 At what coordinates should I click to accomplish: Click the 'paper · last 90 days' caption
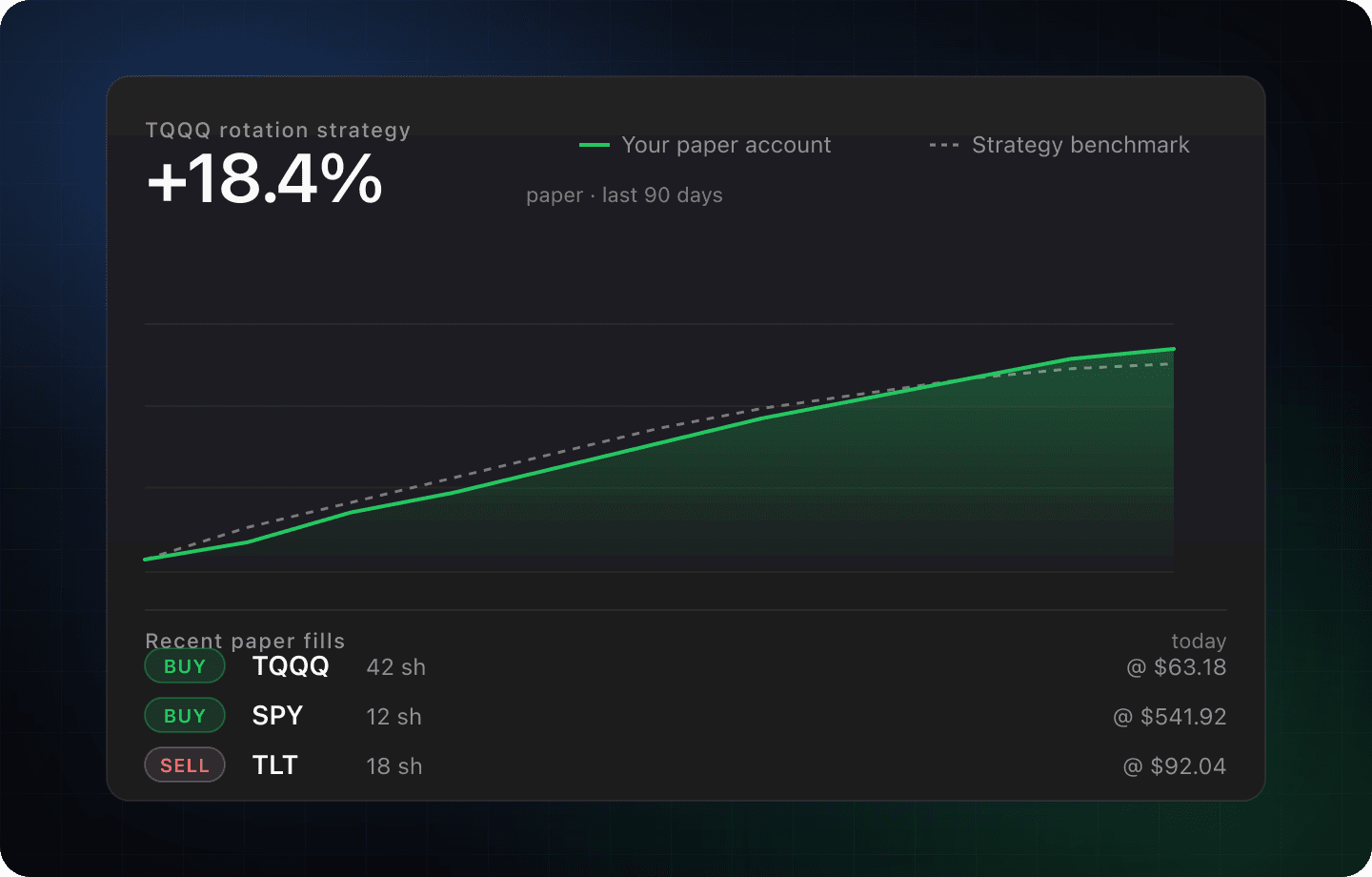point(624,195)
